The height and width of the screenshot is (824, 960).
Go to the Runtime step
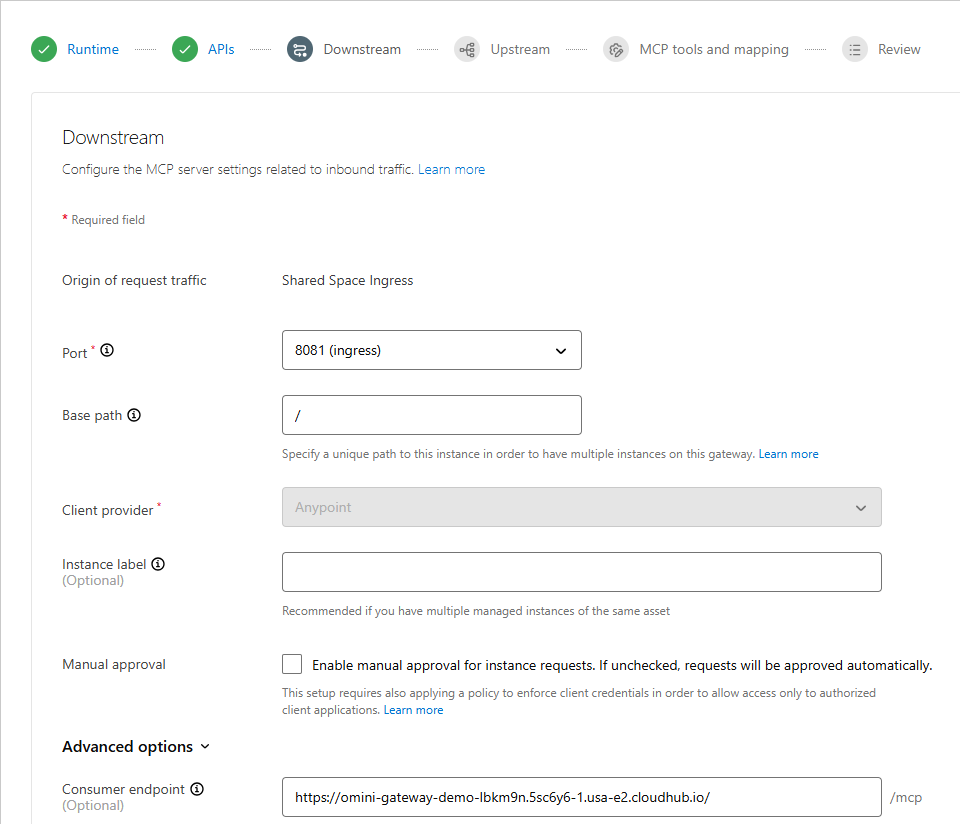pos(93,49)
